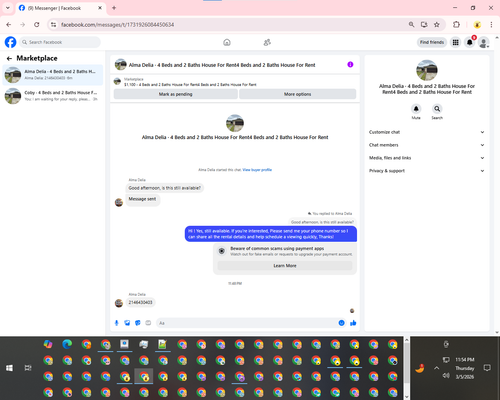Click Find friends button
Viewport: 500px width, 400px height.
[432, 42]
